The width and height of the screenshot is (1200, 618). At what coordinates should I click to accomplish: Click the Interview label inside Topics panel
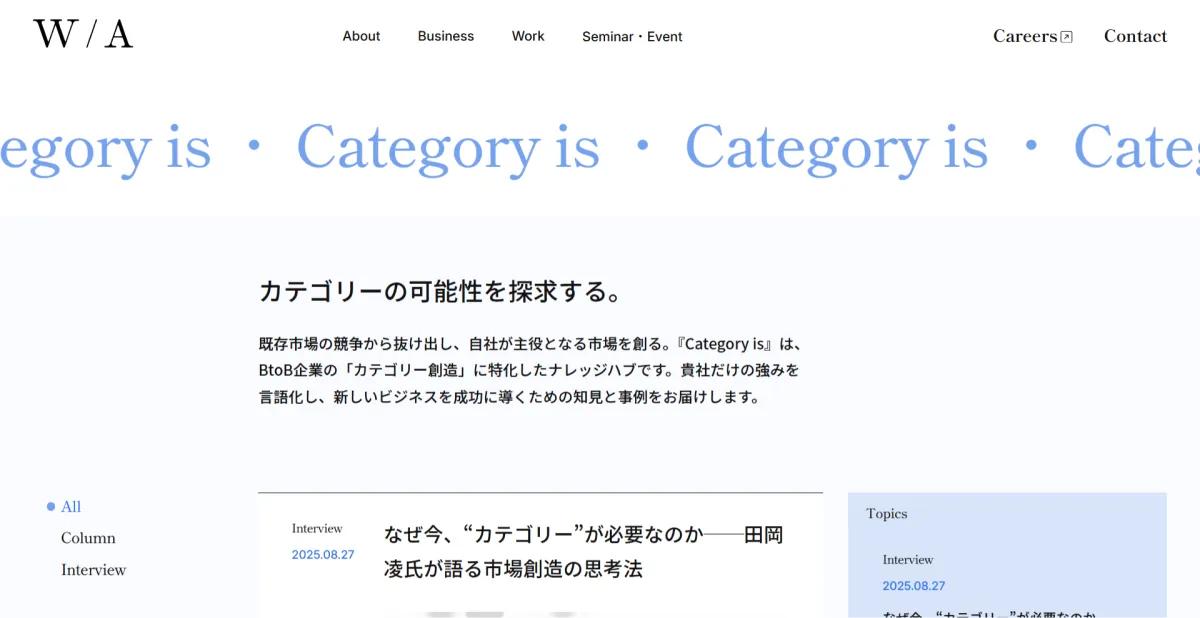click(x=908, y=560)
